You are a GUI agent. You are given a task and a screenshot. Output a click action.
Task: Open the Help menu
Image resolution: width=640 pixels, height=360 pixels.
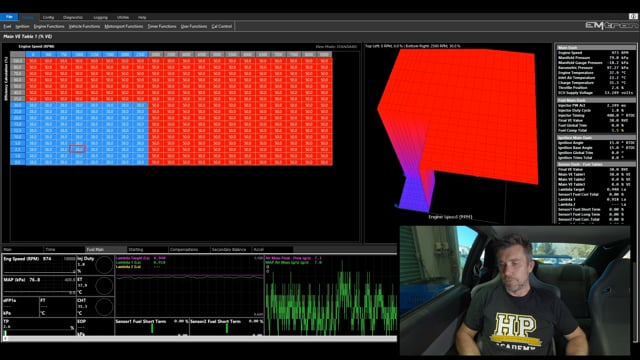[142, 17]
